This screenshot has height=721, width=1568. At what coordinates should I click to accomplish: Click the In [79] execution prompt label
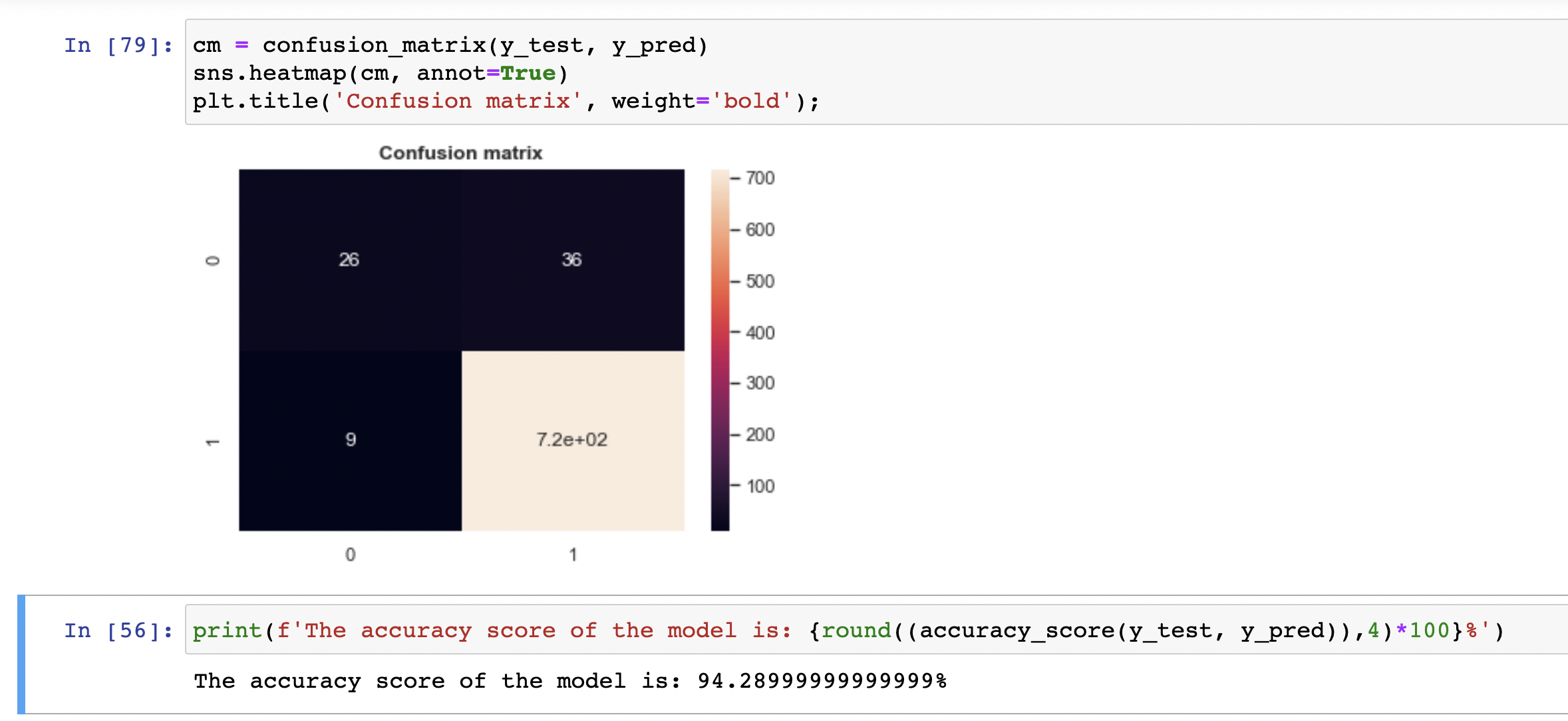117,45
